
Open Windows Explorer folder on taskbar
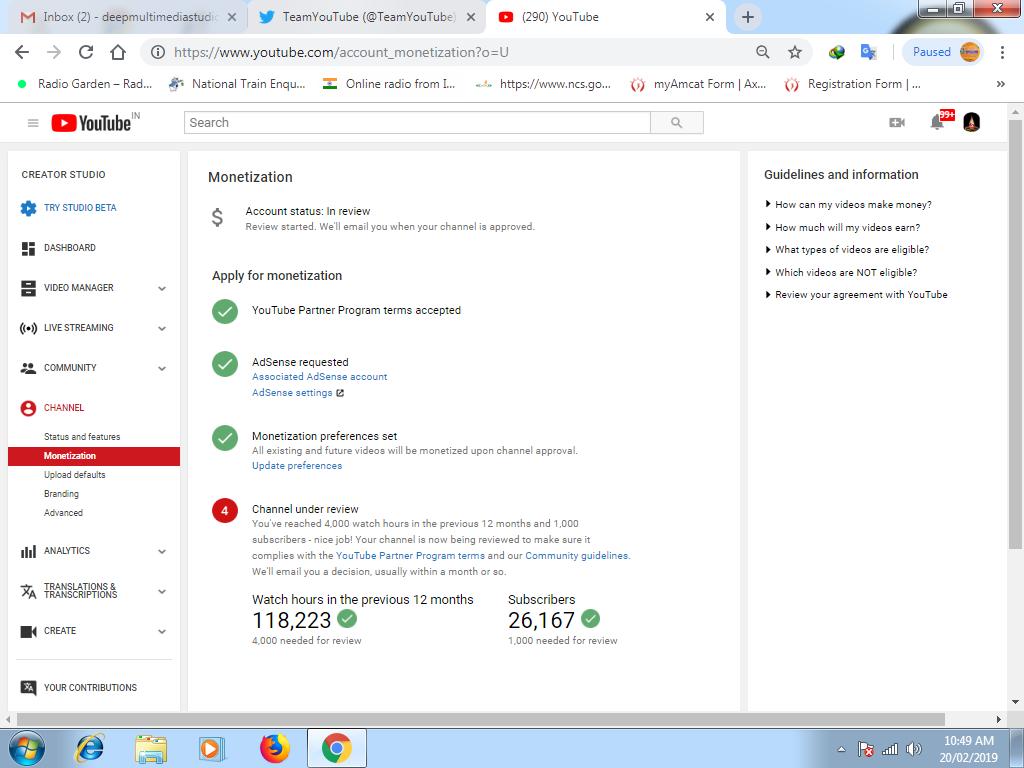tap(151, 748)
